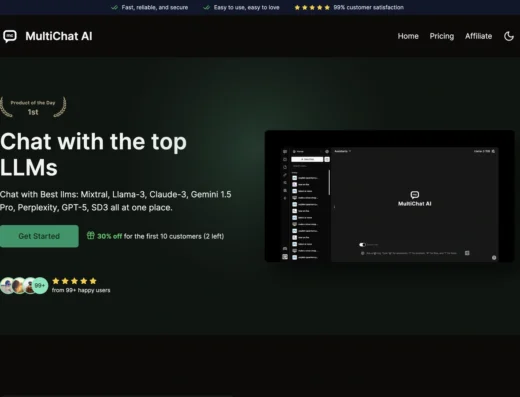Viewport: 520px width, 397px height.
Task: Click the Get Started button
Action: point(39,236)
